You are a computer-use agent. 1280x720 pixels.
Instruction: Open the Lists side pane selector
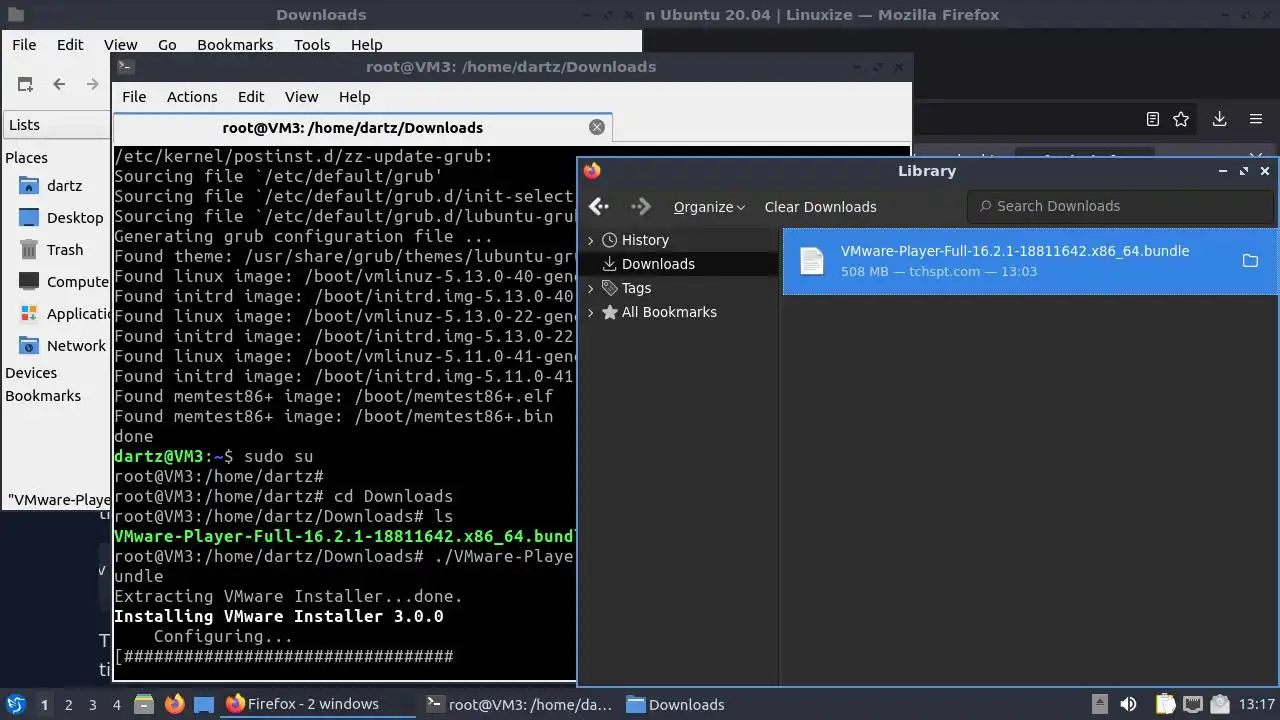(x=55, y=125)
